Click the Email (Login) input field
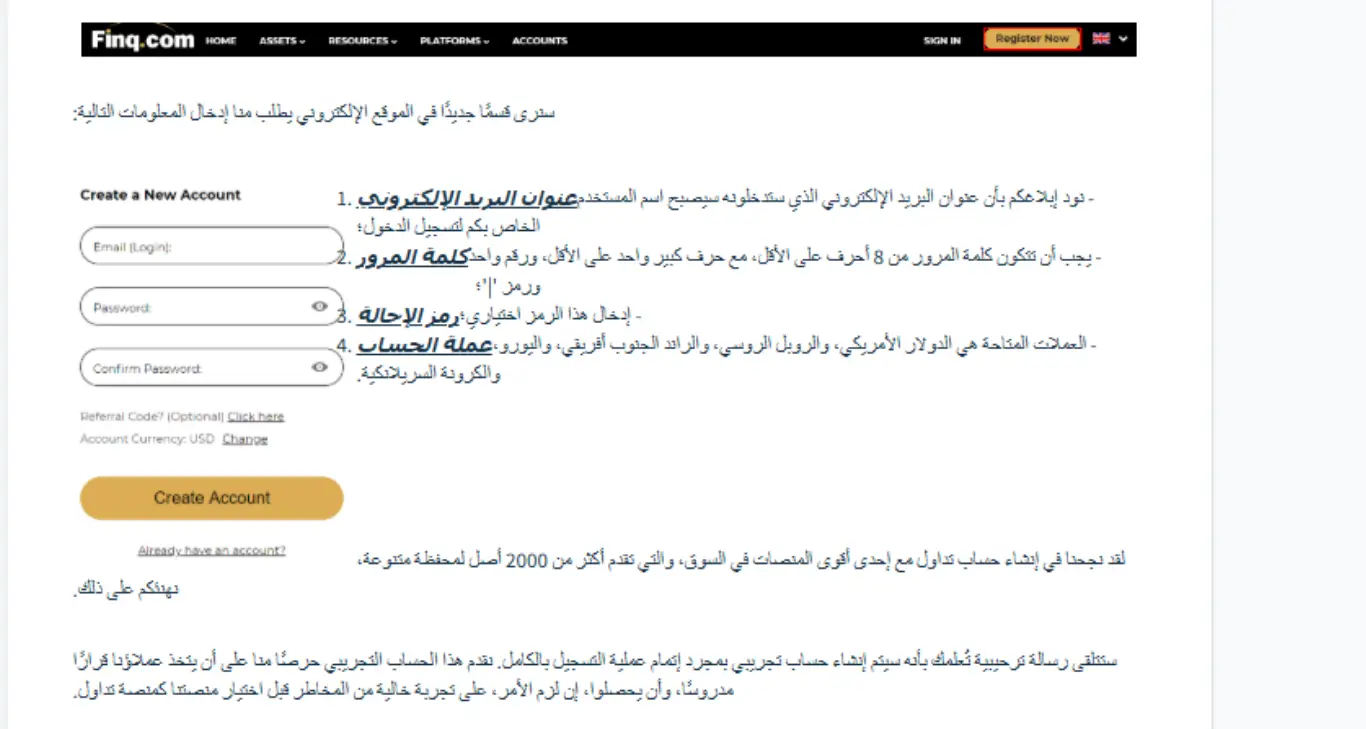This screenshot has height=729, width=1366. [211, 246]
